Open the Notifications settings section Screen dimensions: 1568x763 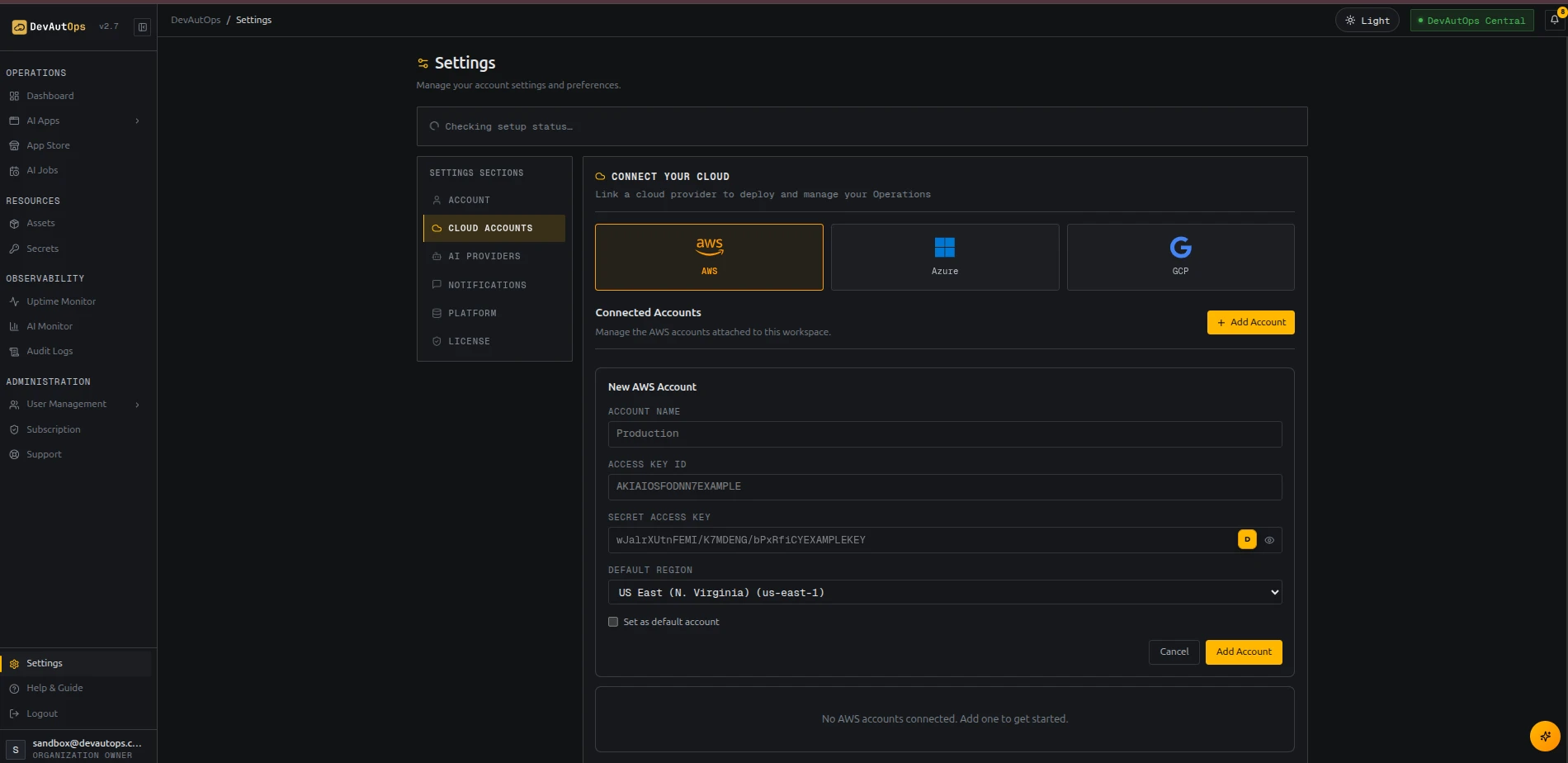point(494,285)
